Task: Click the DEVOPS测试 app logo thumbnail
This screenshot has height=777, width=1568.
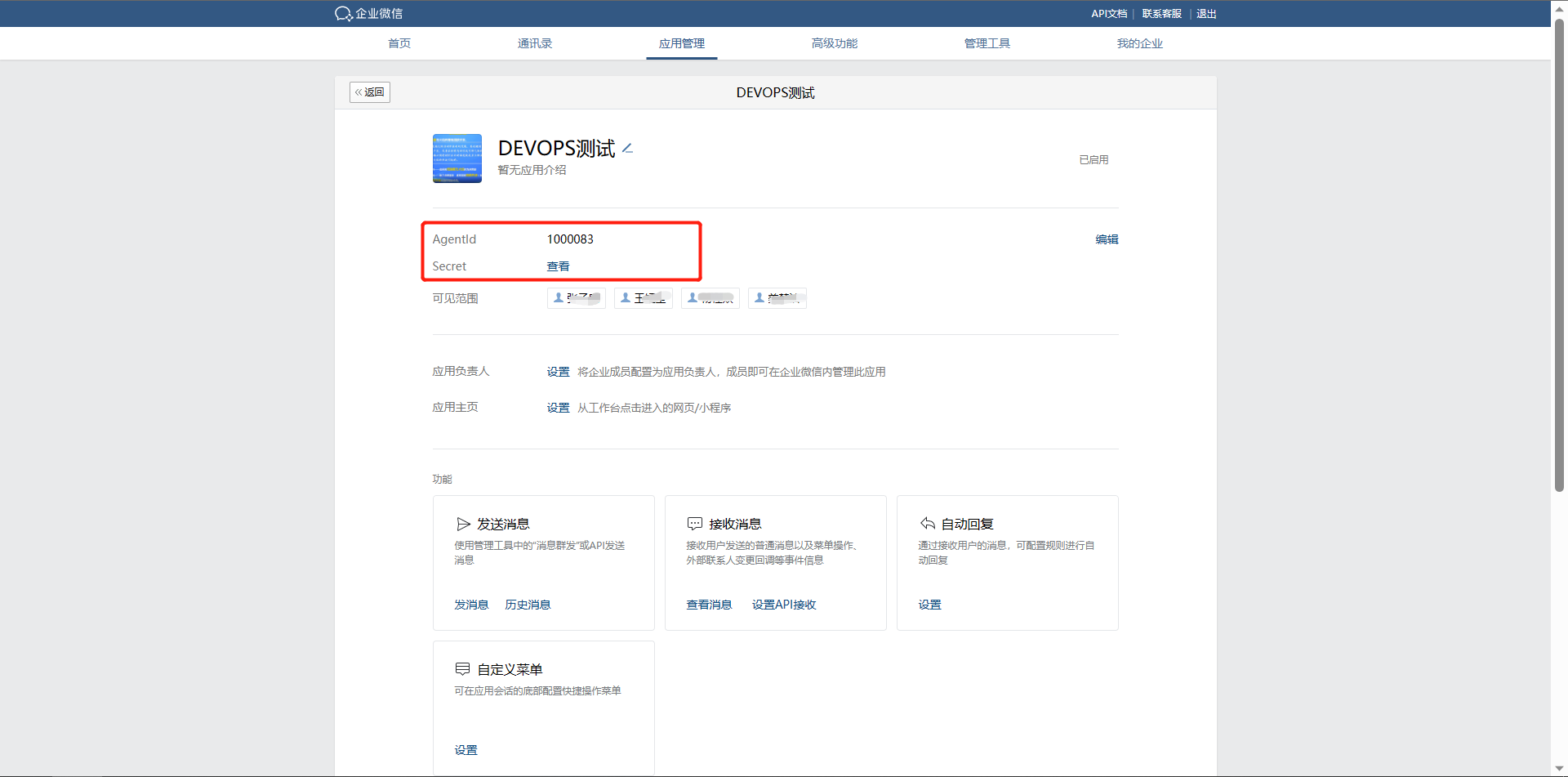Action: point(457,159)
